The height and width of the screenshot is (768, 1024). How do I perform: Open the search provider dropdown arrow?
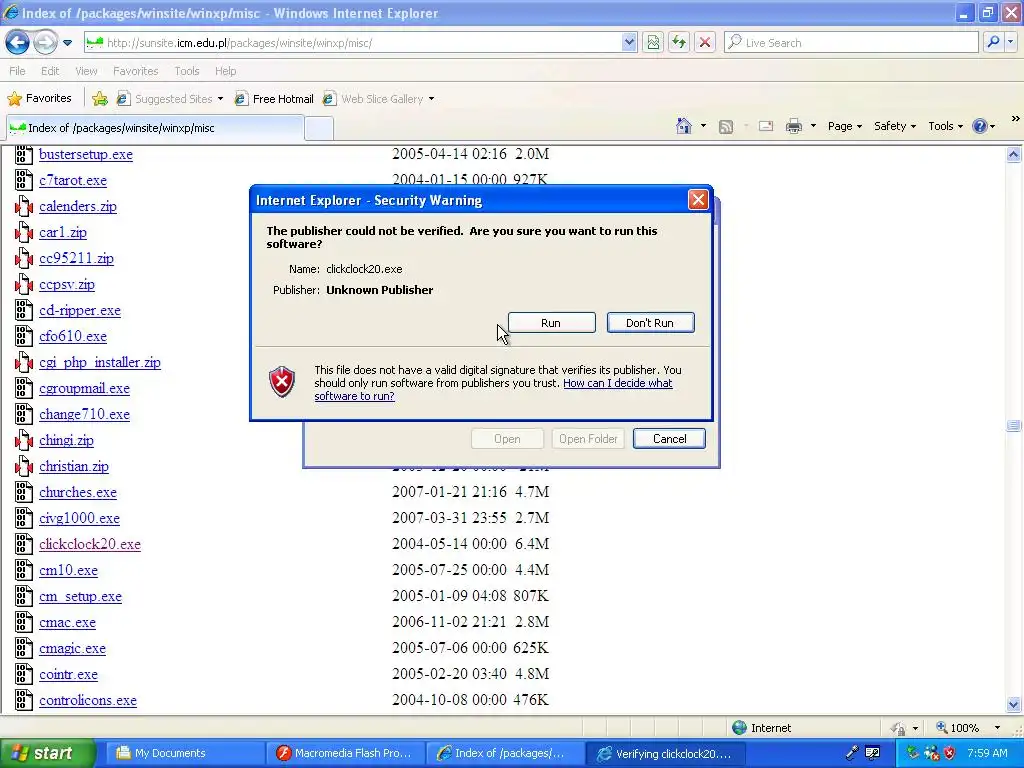(x=1011, y=43)
